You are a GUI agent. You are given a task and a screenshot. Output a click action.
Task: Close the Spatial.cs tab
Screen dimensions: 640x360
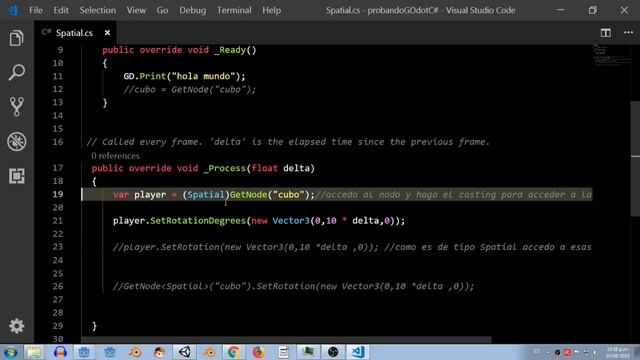pos(107,33)
